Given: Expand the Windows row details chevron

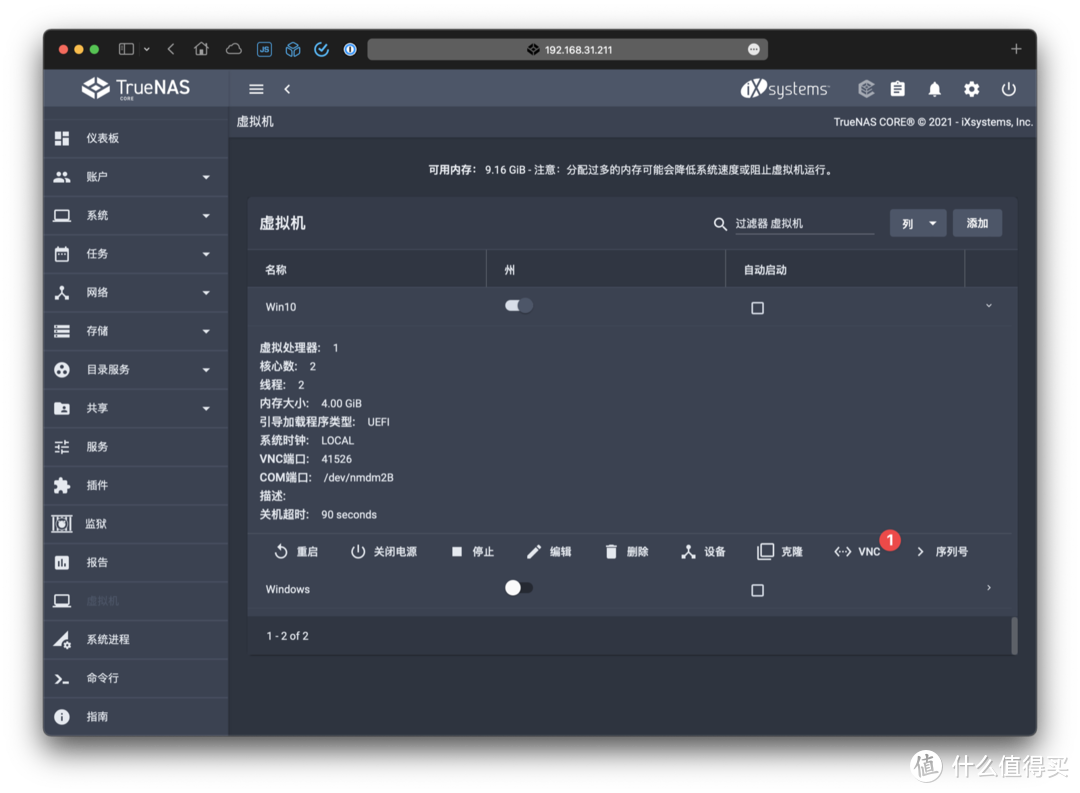Looking at the screenshot, I should click(988, 588).
